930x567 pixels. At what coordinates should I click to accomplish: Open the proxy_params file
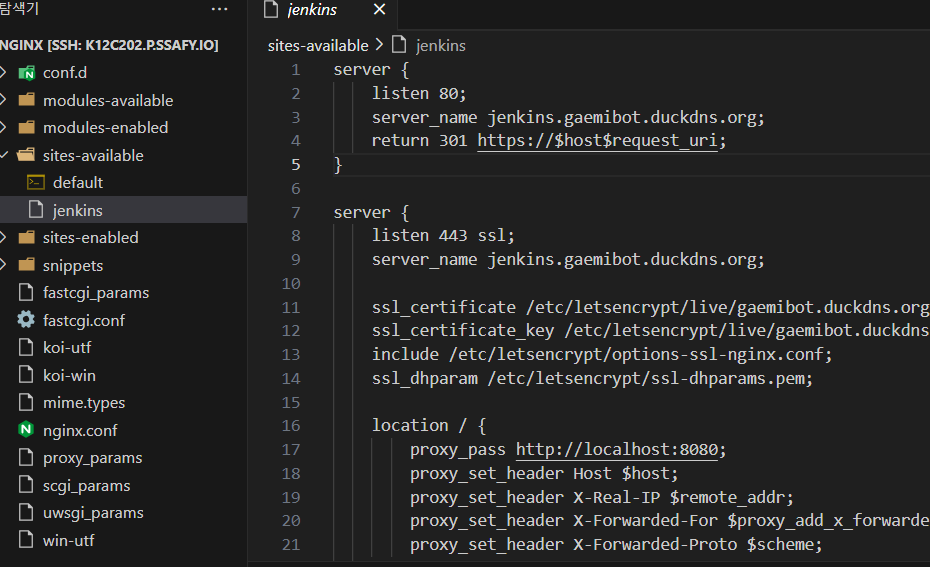click(x=93, y=458)
